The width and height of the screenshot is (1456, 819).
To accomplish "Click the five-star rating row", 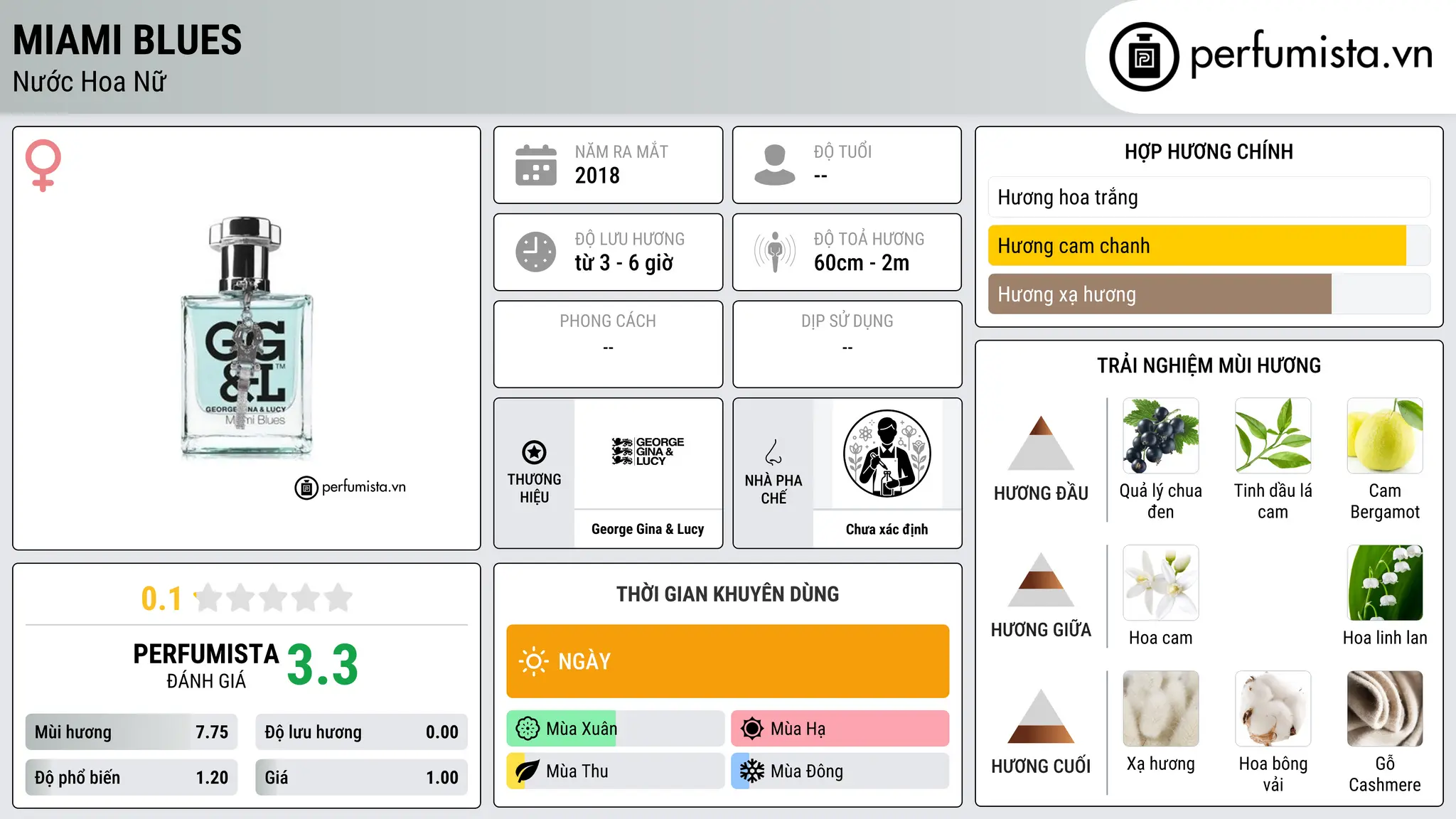I will [x=274, y=598].
